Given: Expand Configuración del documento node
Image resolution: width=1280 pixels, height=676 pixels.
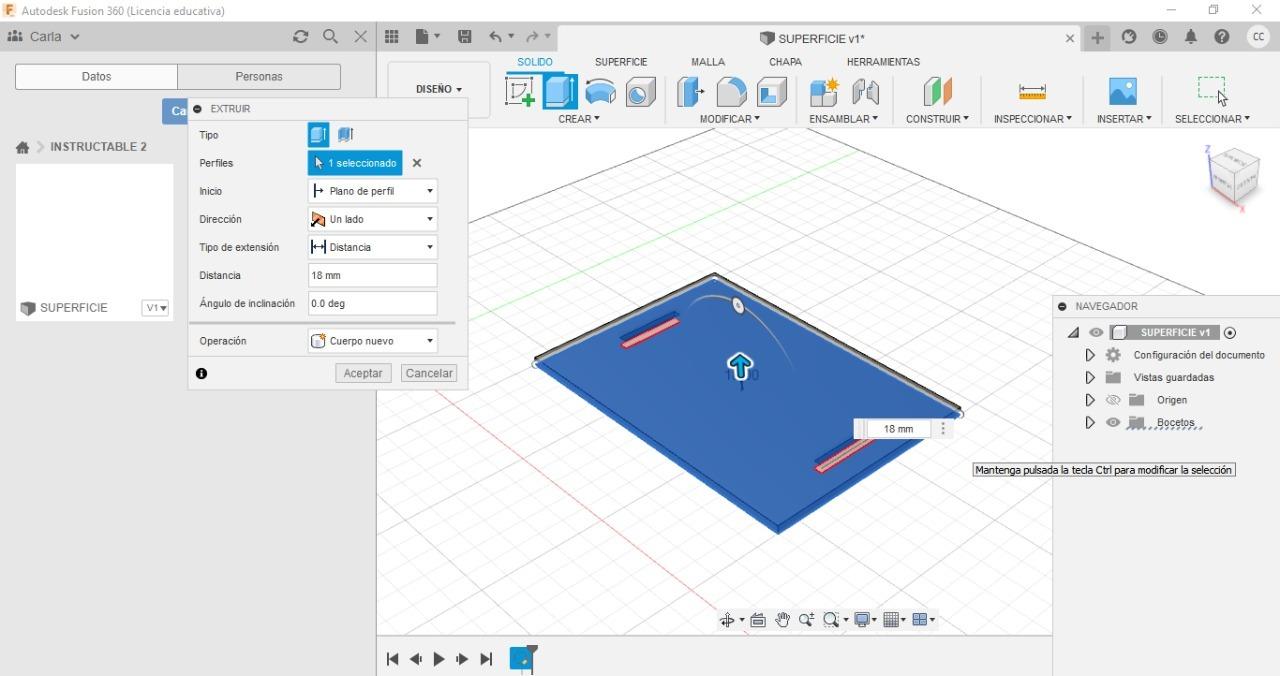Looking at the screenshot, I should pos(1090,355).
